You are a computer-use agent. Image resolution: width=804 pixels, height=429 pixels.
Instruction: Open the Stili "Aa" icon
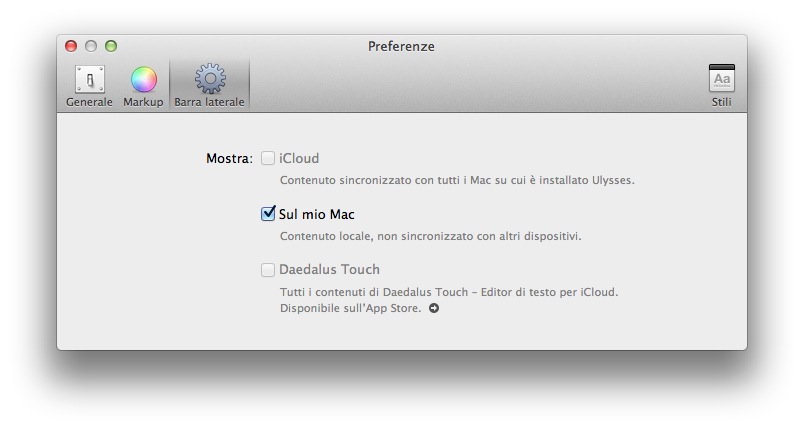(x=721, y=80)
